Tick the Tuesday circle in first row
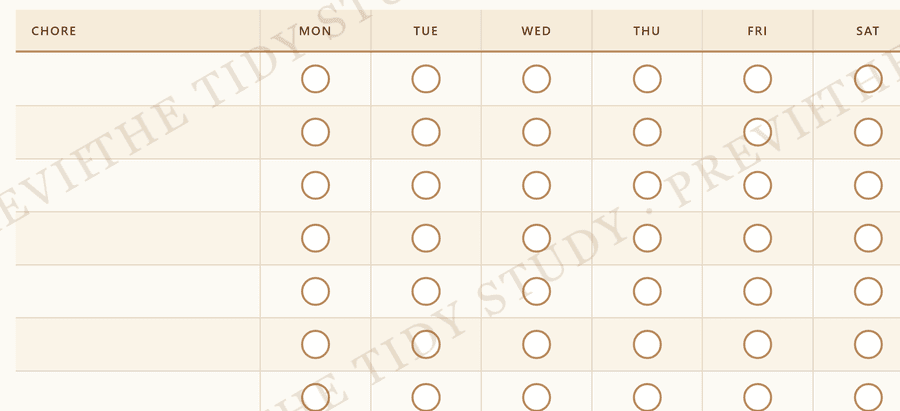Screen dimensions: 900x411 coord(426,79)
